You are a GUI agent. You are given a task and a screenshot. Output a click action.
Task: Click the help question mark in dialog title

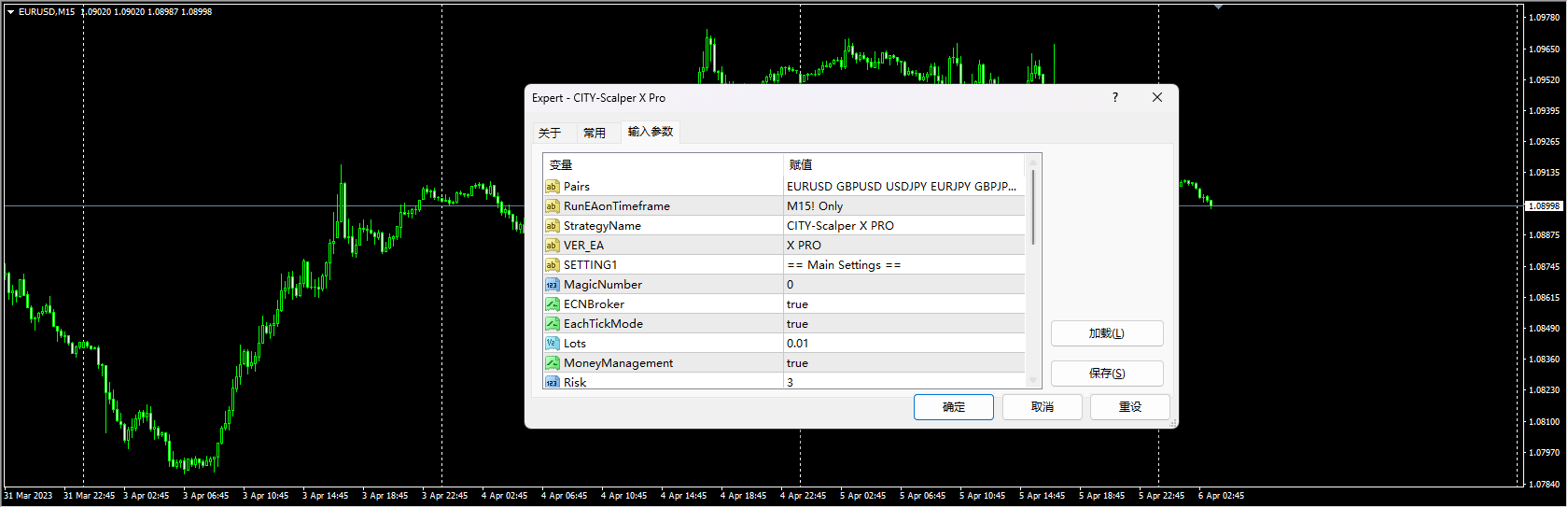tap(1114, 97)
